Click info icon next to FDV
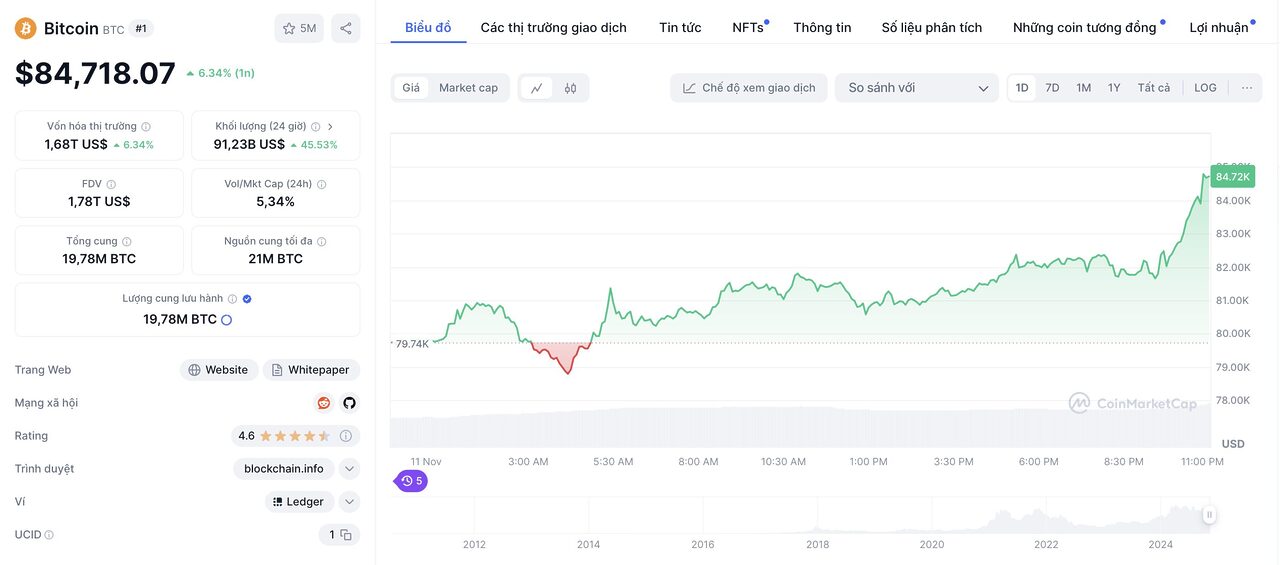 coord(111,184)
